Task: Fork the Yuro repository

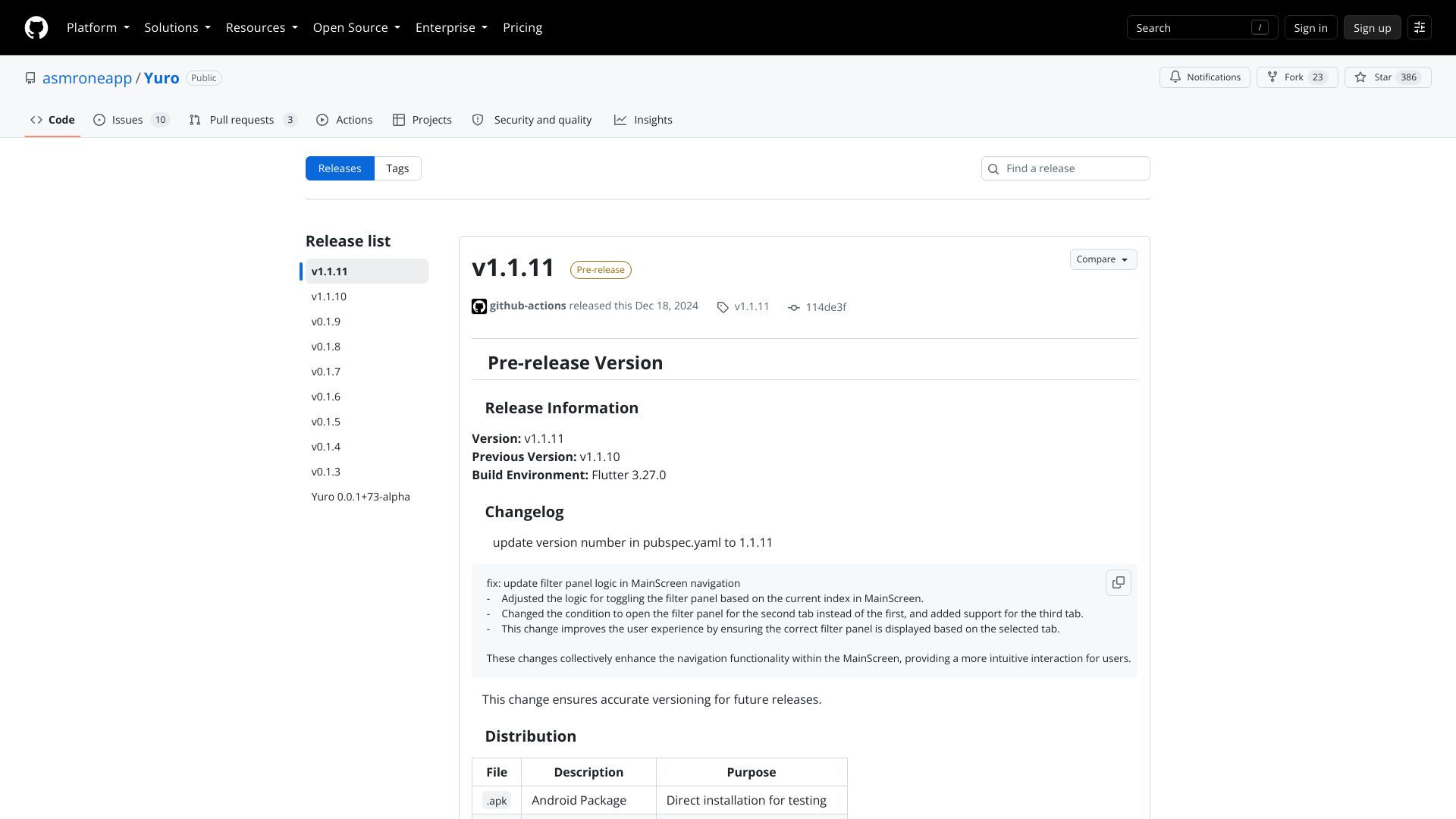Action: (x=1297, y=77)
